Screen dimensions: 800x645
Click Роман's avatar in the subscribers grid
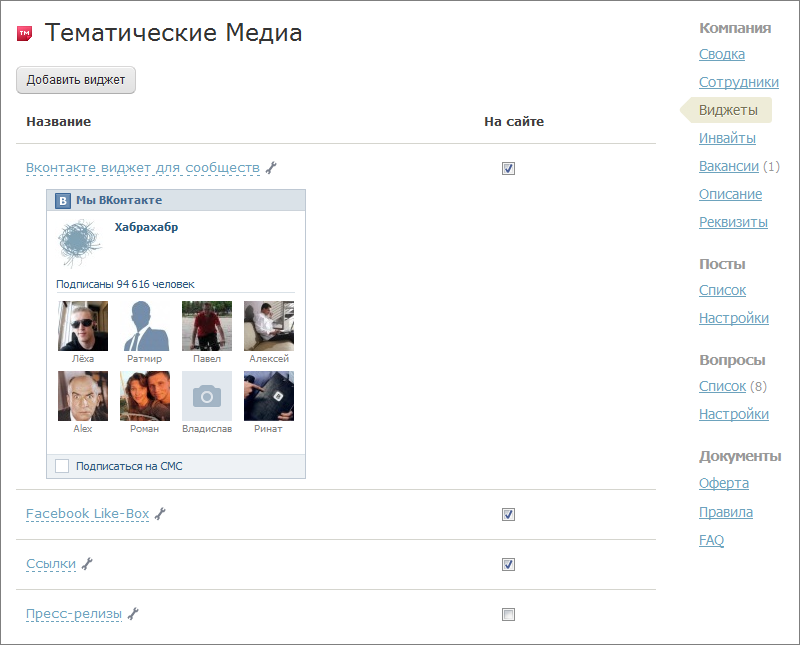pyautogui.click(x=147, y=397)
